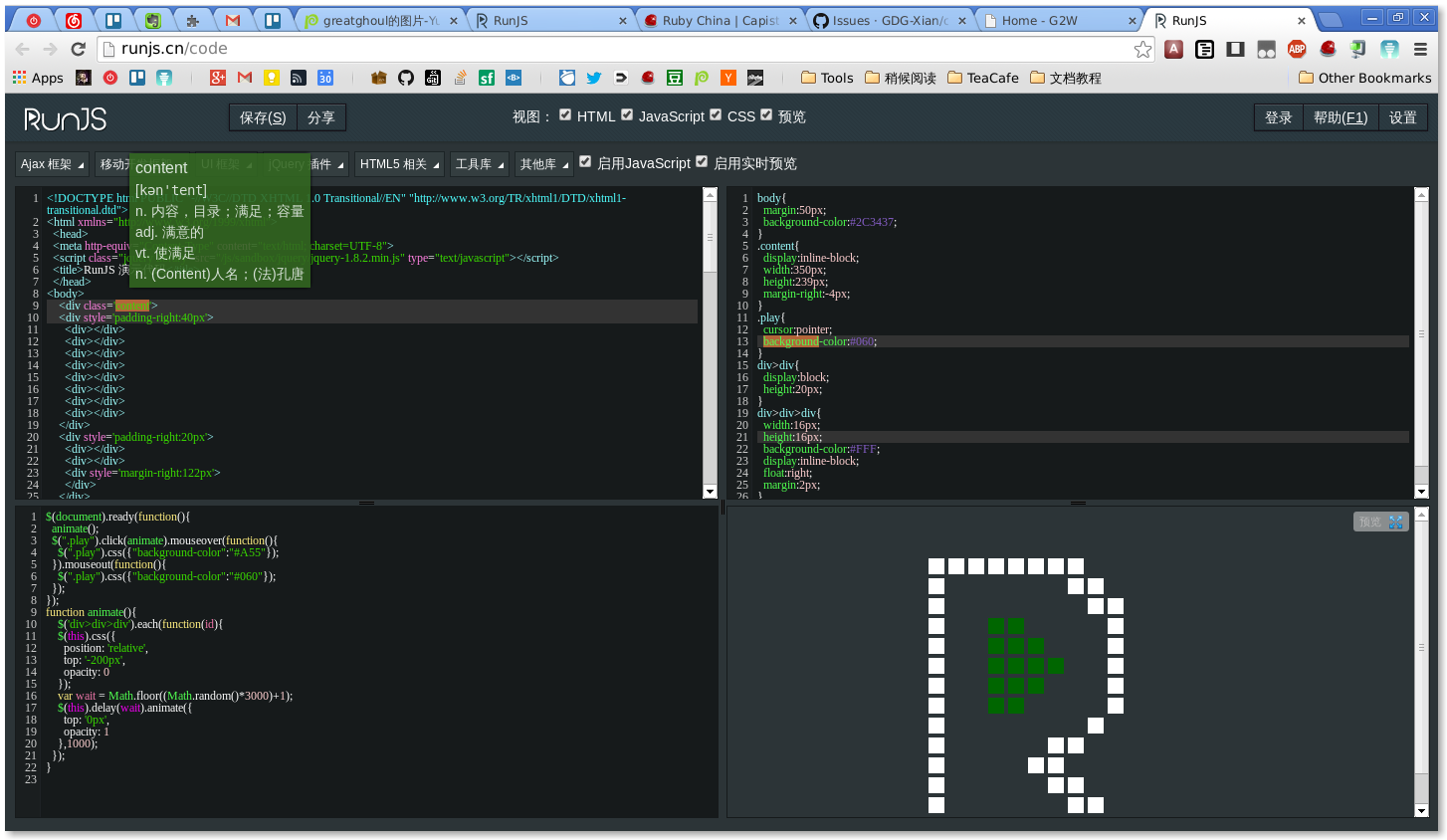Image resolution: width=1447 pixels, height=840 pixels.
Task: Go back with the browser back arrow
Action: click(22, 49)
